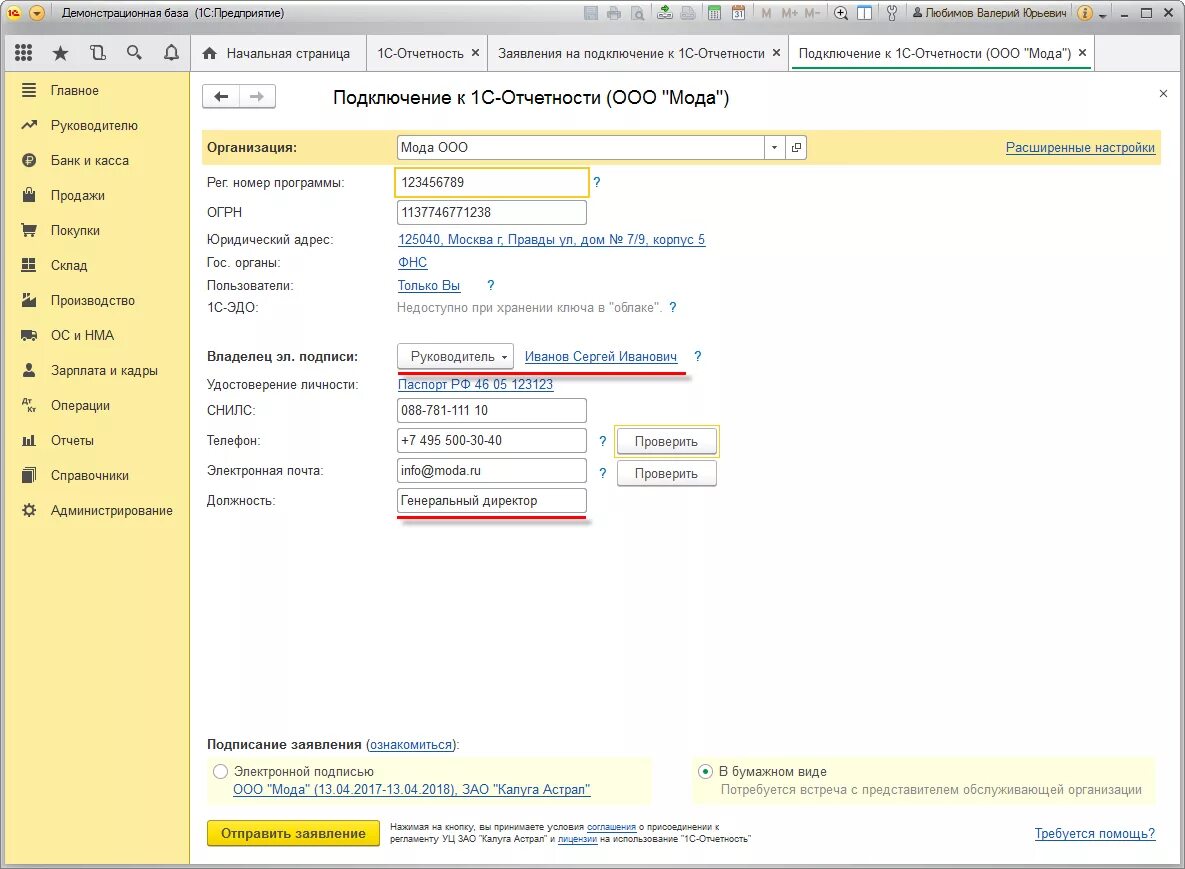Image resolution: width=1185 pixels, height=869 pixels.
Task: Select В бумажном виде radio option
Action: click(705, 772)
